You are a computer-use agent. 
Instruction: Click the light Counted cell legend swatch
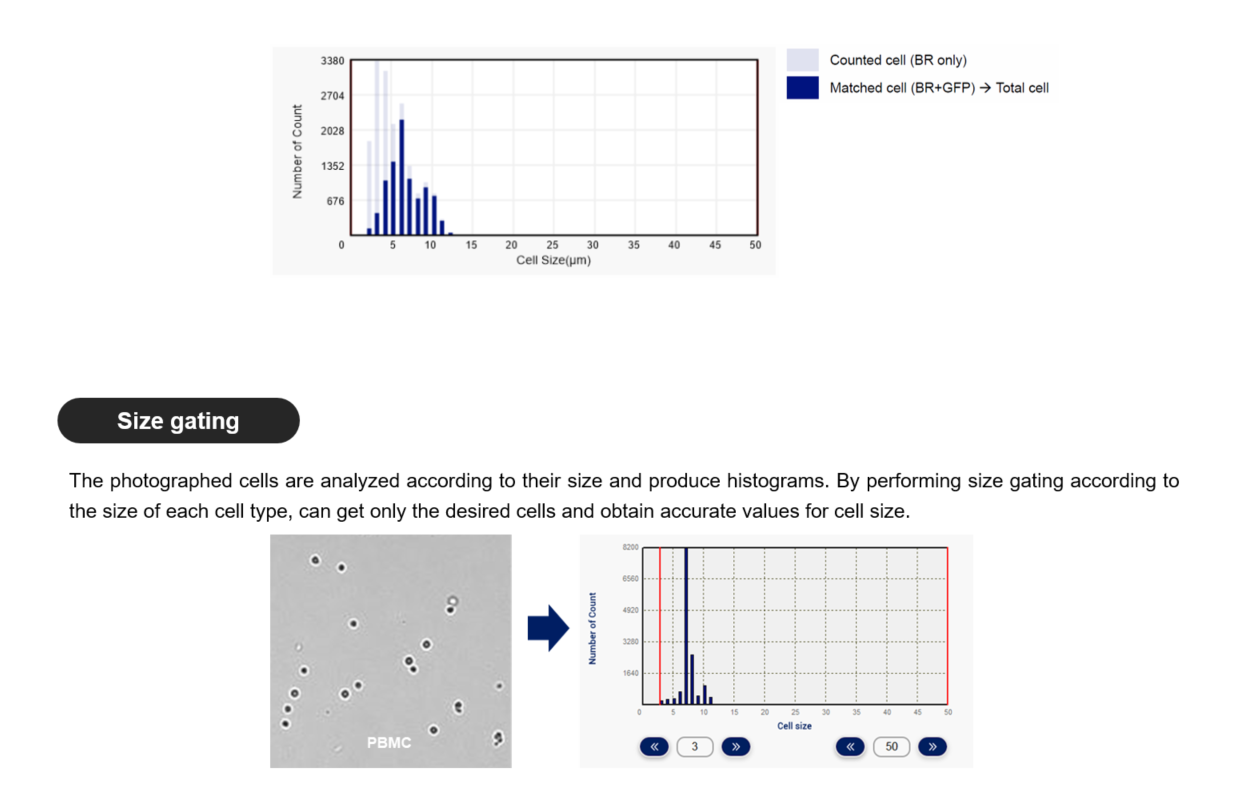[x=802, y=60]
